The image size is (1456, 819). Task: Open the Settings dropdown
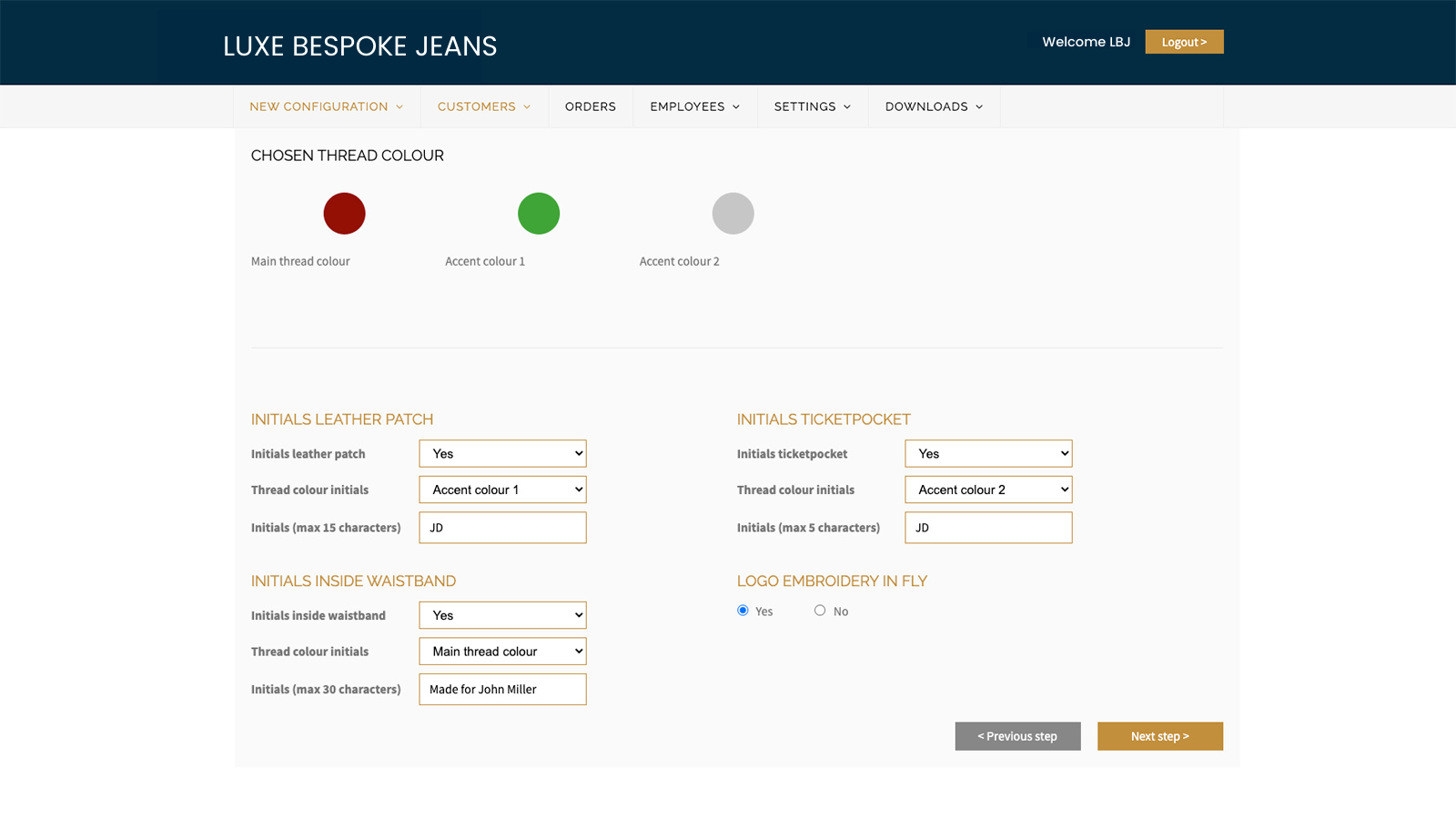tap(811, 106)
